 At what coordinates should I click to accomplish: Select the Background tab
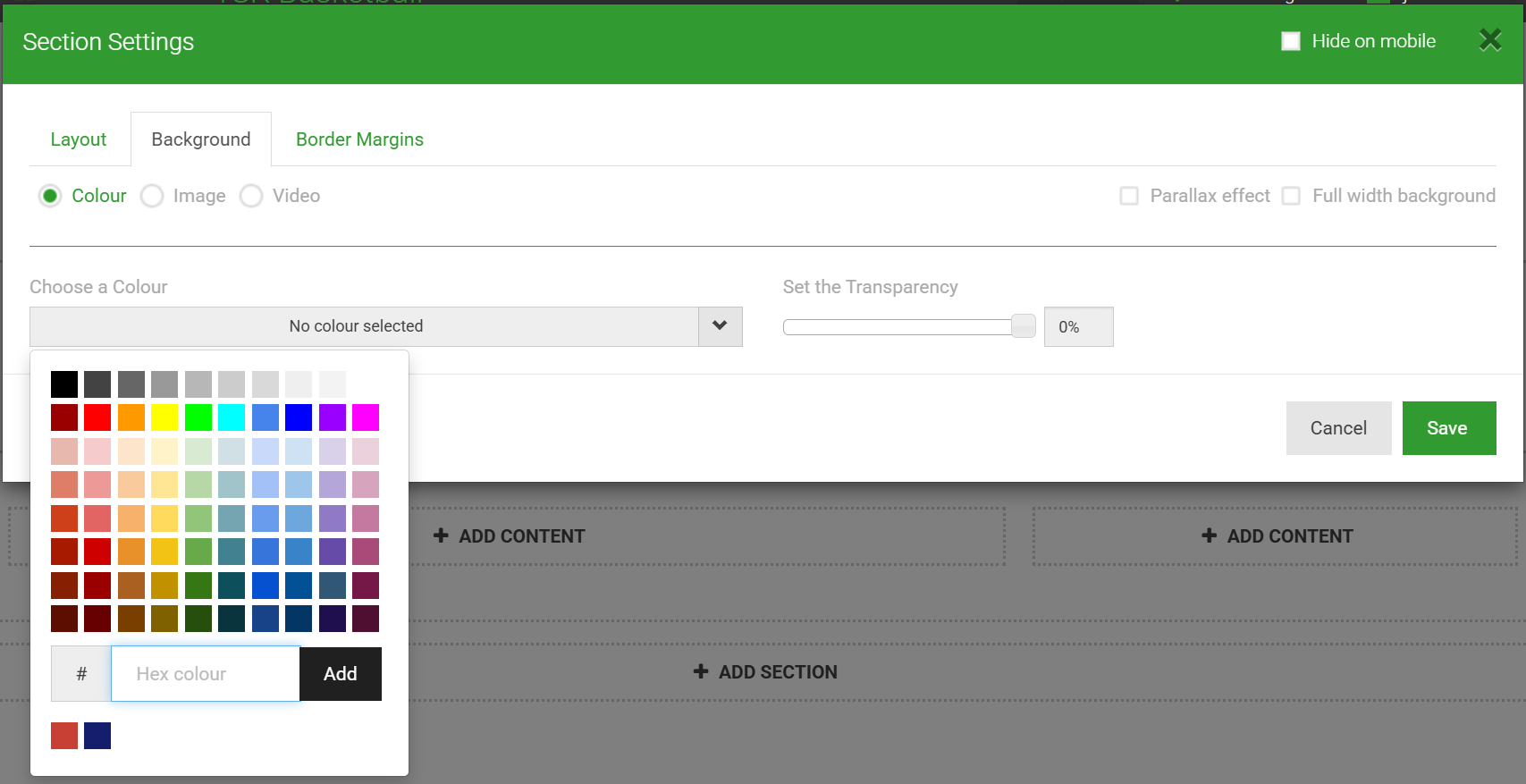click(201, 139)
